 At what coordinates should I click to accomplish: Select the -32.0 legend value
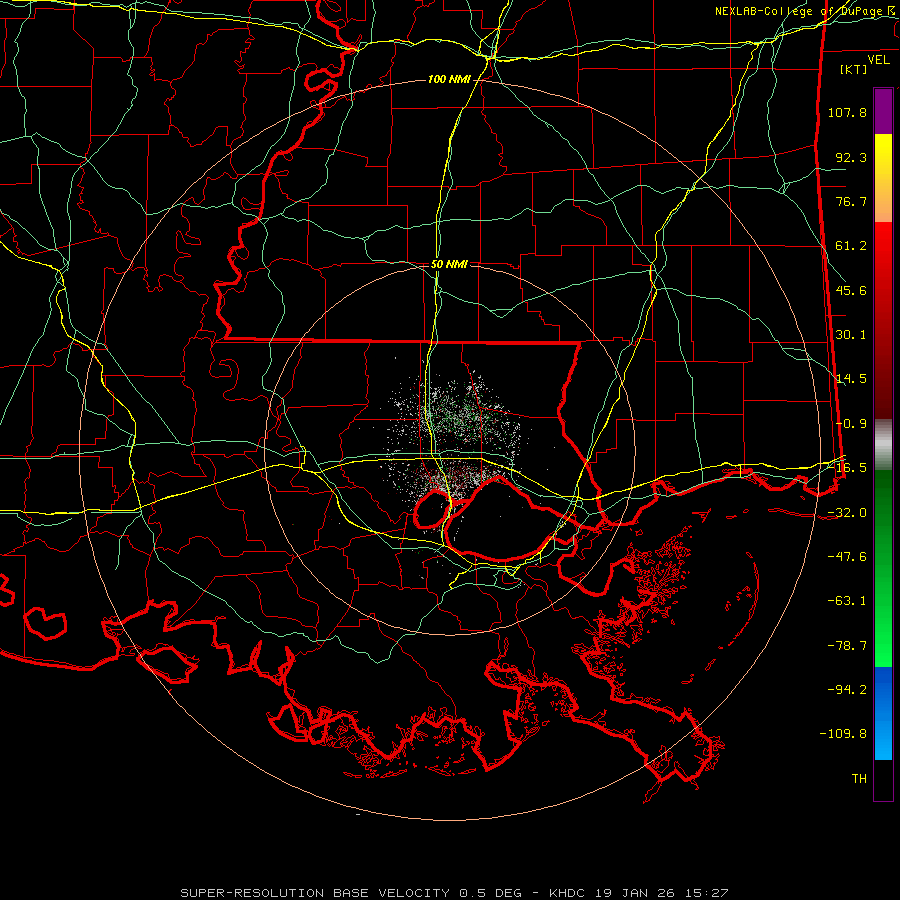click(x=847, y=513)
